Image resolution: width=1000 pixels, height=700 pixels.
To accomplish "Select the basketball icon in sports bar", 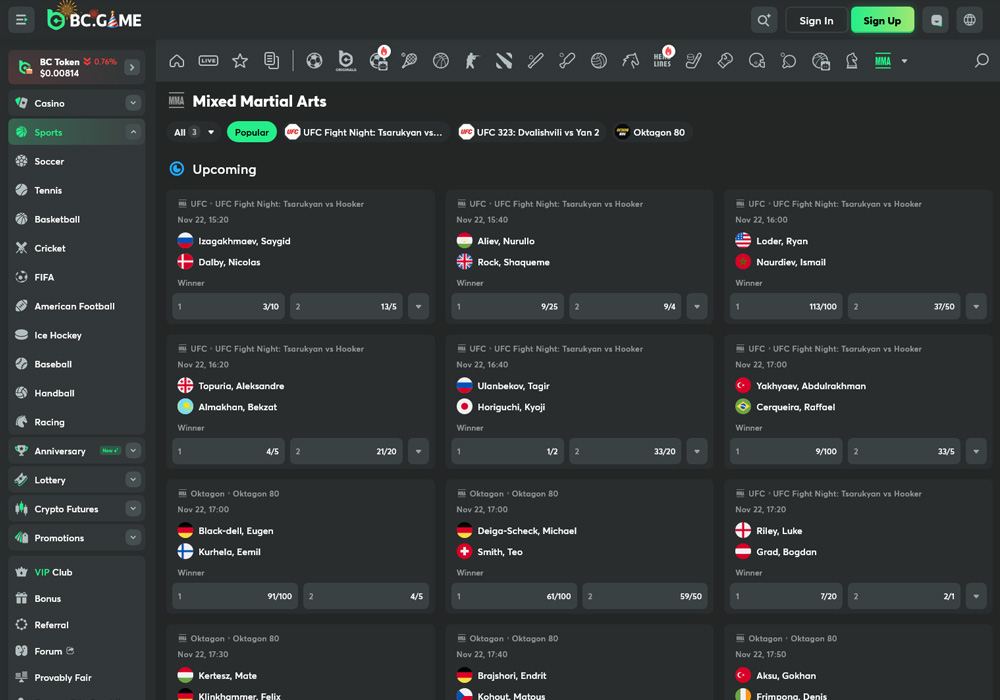I will (441, 61).
